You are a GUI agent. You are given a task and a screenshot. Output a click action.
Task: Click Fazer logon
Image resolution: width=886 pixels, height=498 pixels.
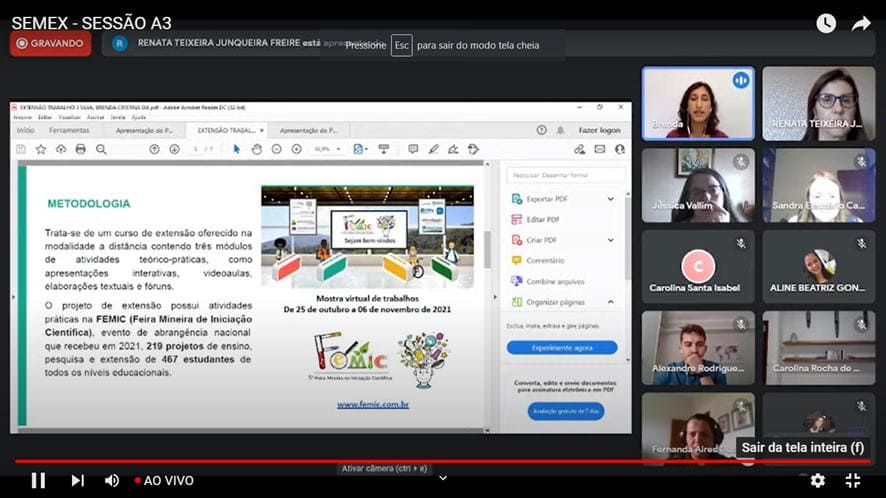click(599, 130)
